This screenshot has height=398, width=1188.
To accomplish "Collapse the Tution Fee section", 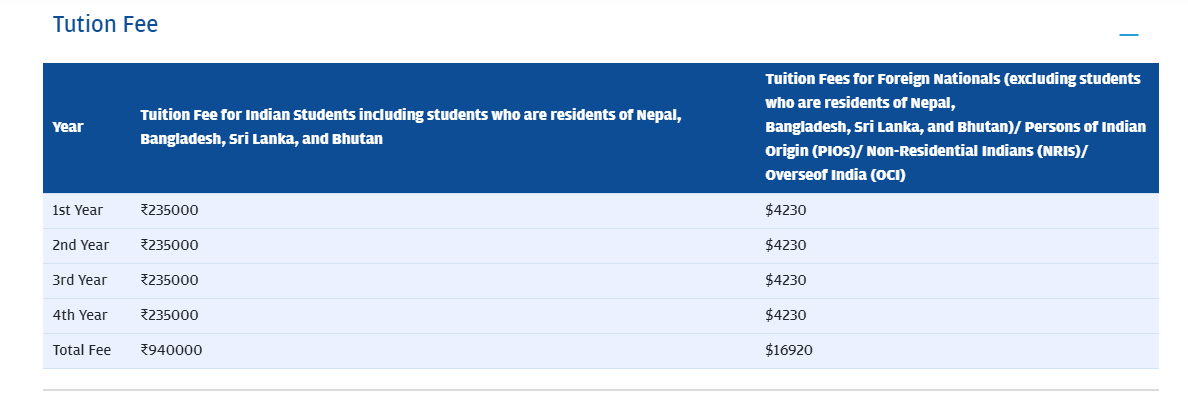I will coord(1129,35).
